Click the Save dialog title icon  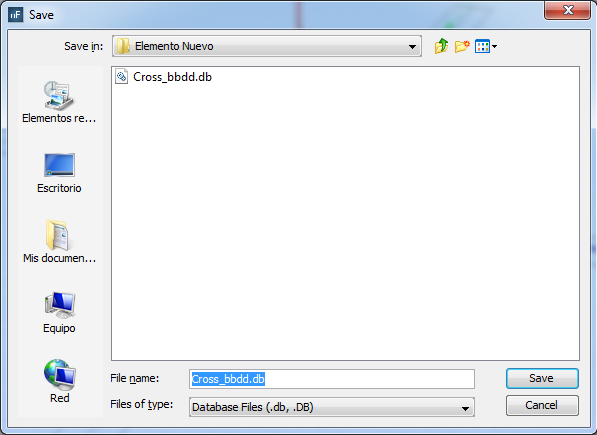(15, 15)
